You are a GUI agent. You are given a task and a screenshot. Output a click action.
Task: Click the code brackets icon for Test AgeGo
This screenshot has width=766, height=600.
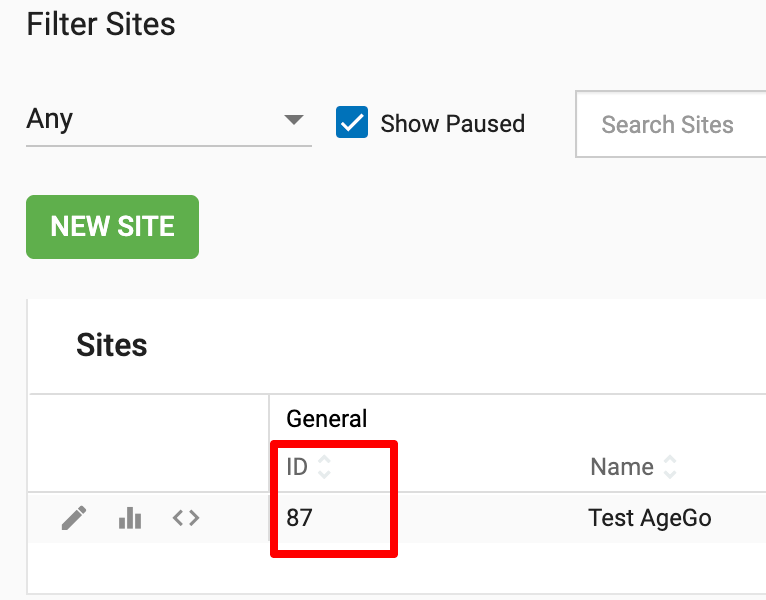186,518
